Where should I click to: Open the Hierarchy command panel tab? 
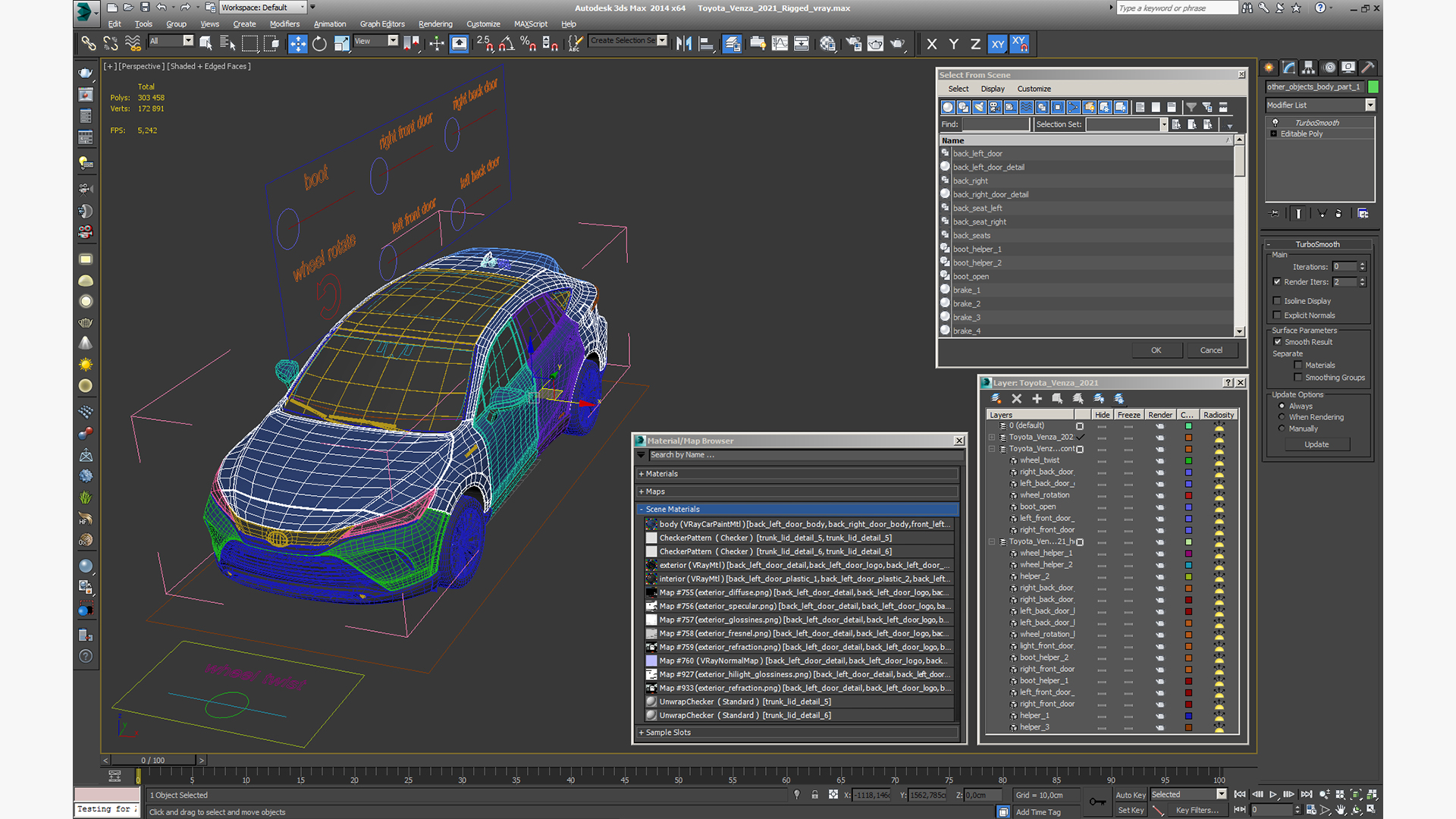pos(1309,67)
